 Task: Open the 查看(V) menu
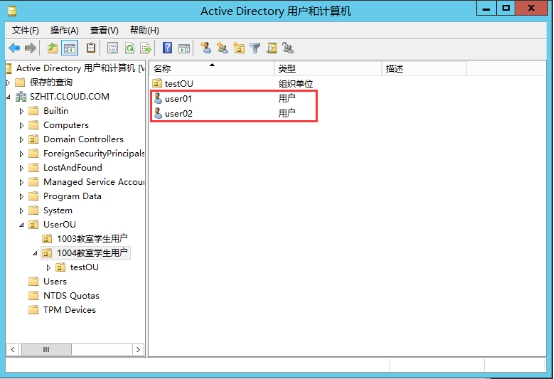pyautogui.click(x=104, y=30)
